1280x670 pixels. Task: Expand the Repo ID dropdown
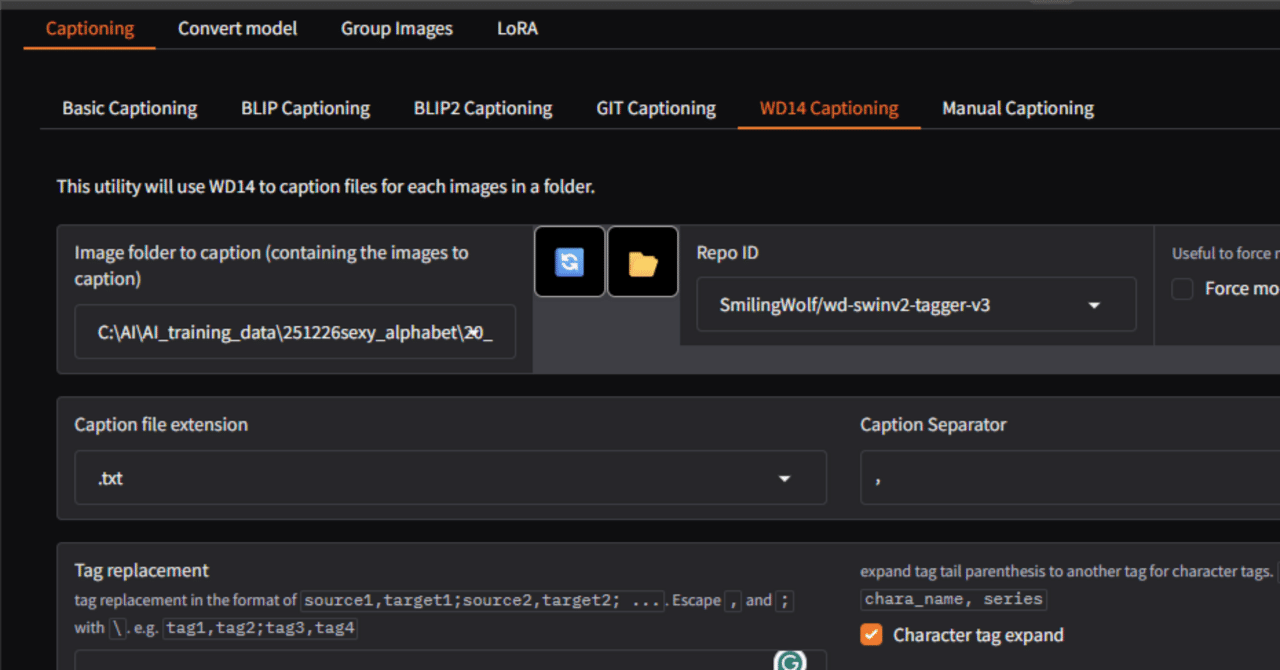[x=1094, y=305]
